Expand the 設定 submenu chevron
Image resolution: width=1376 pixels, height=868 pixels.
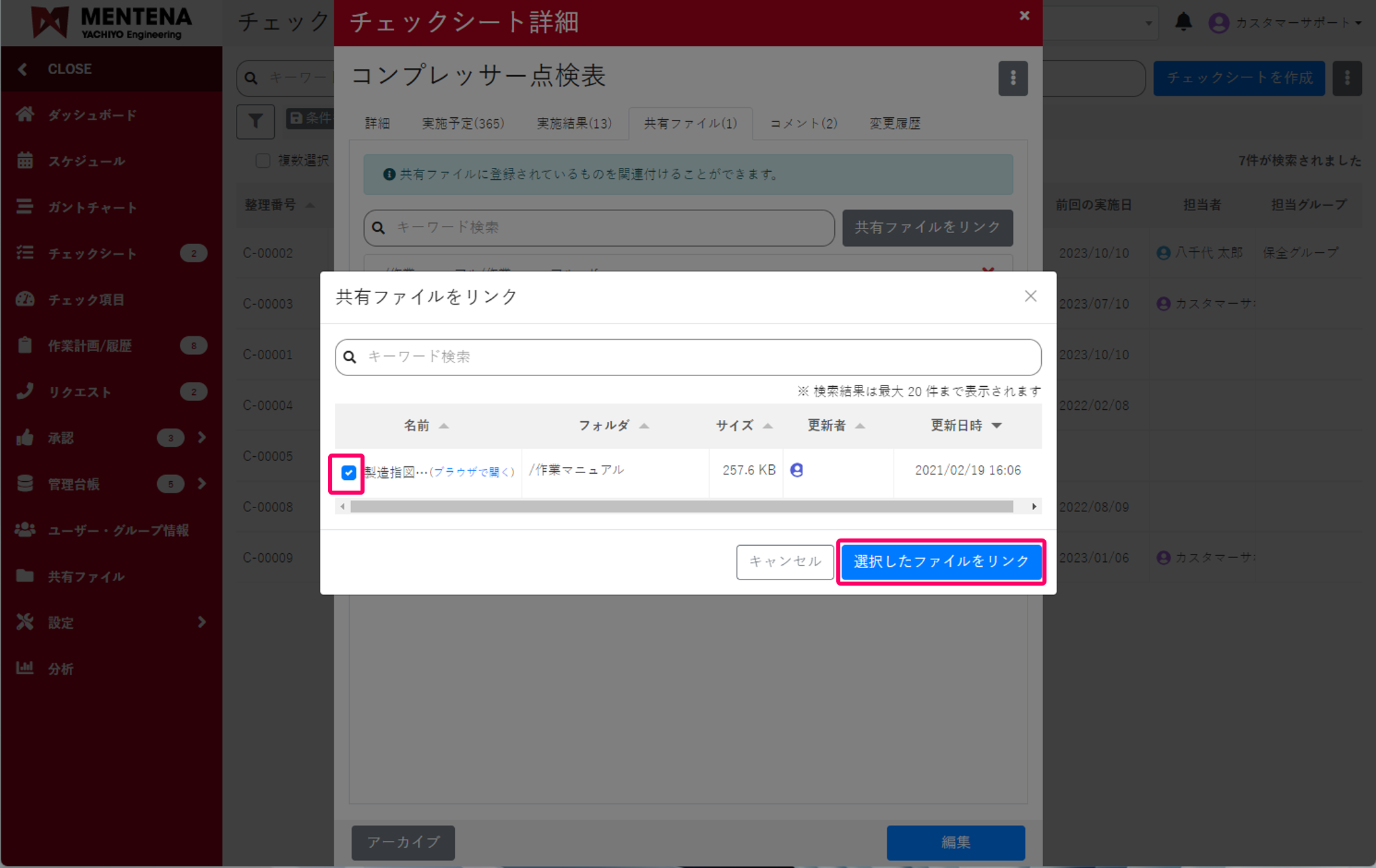(x=202, y=622)
